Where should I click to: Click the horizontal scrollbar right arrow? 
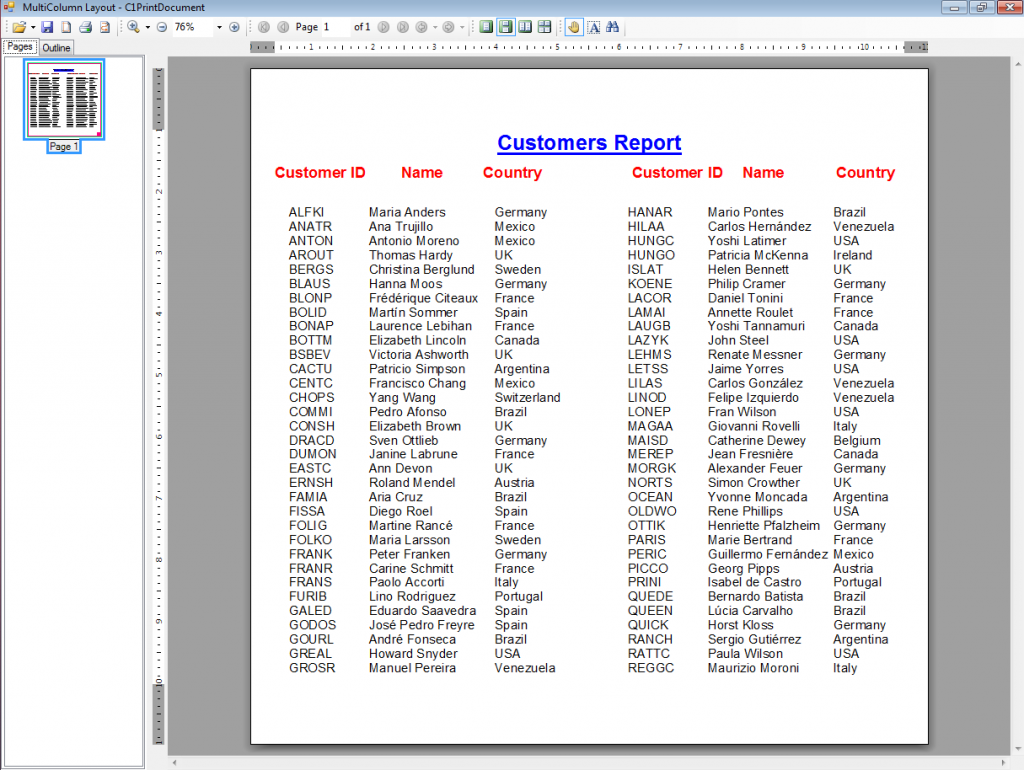1004,763
